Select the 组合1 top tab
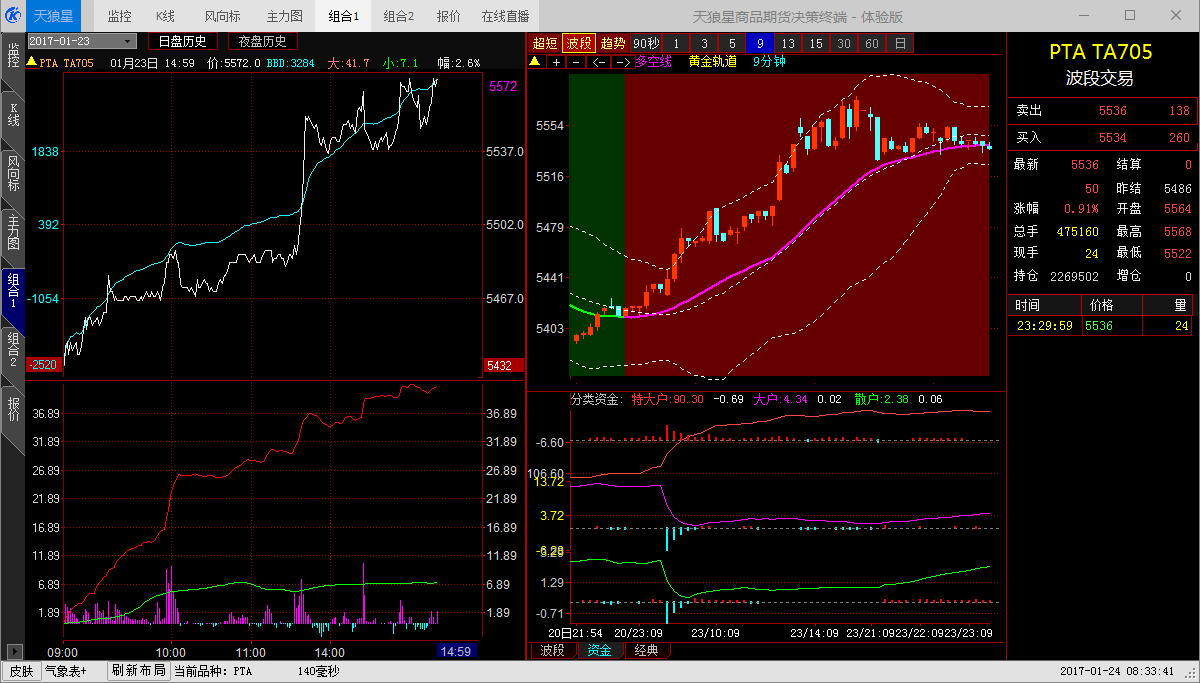Screen dimensions: 1200x683 (x=343, y=16)
